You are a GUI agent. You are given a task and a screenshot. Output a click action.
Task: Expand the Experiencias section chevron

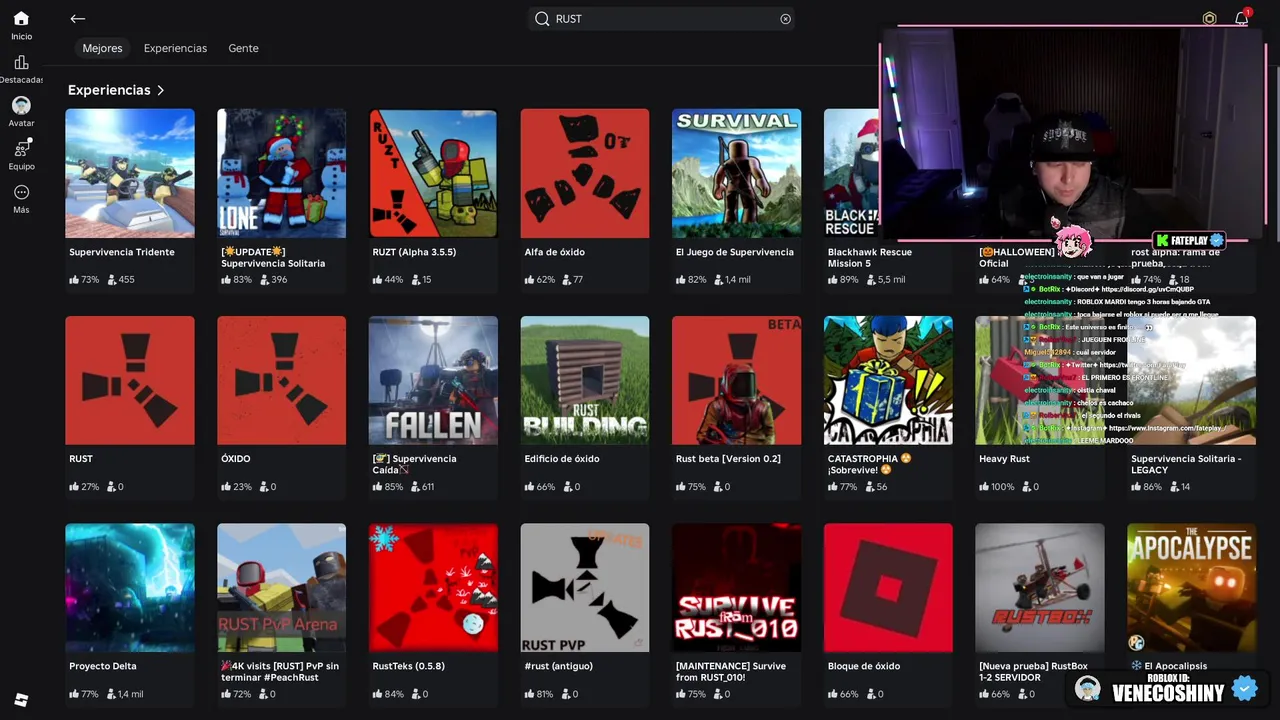point(160,90)
